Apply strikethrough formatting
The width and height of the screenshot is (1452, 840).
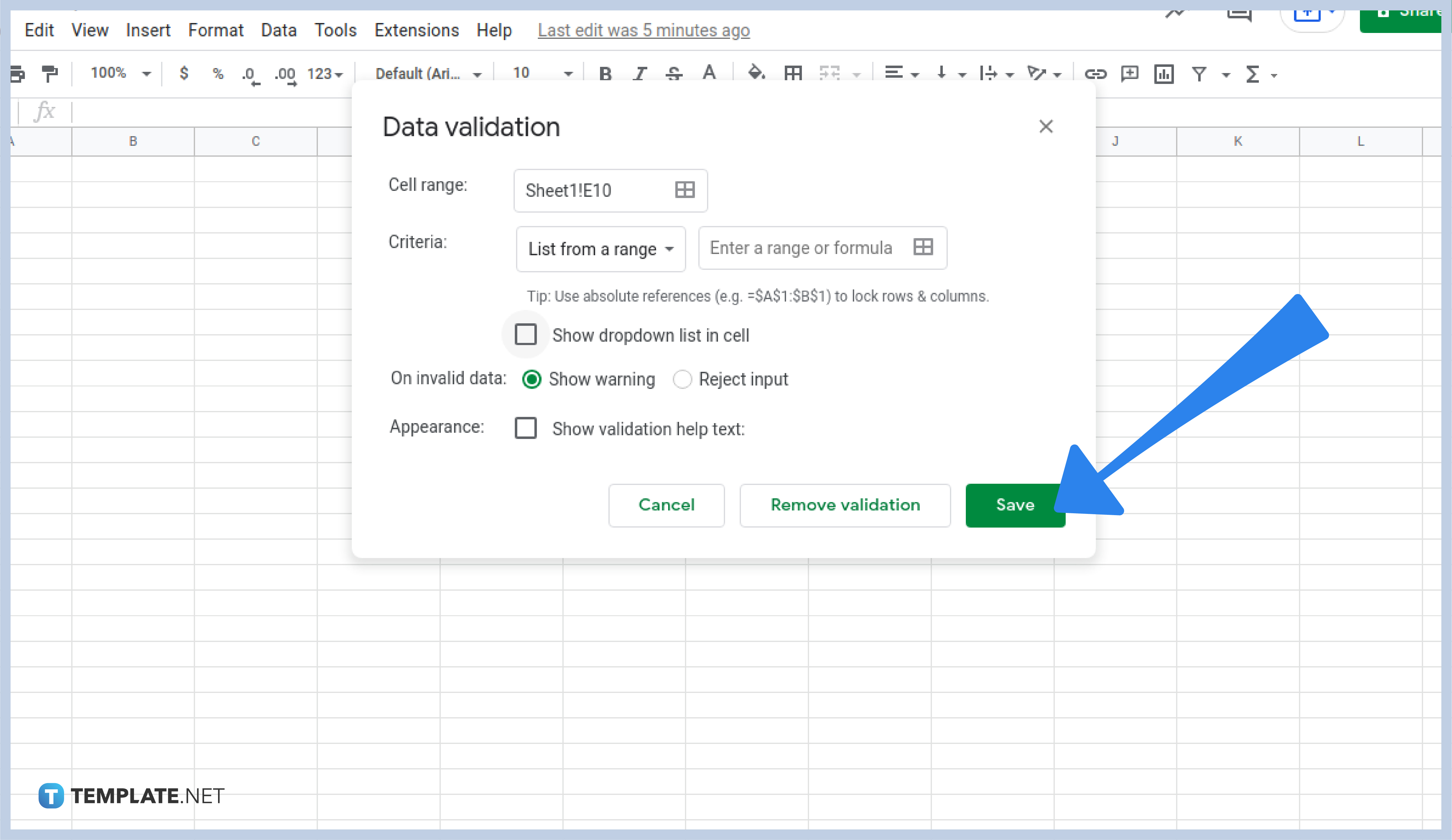point(673,74)
